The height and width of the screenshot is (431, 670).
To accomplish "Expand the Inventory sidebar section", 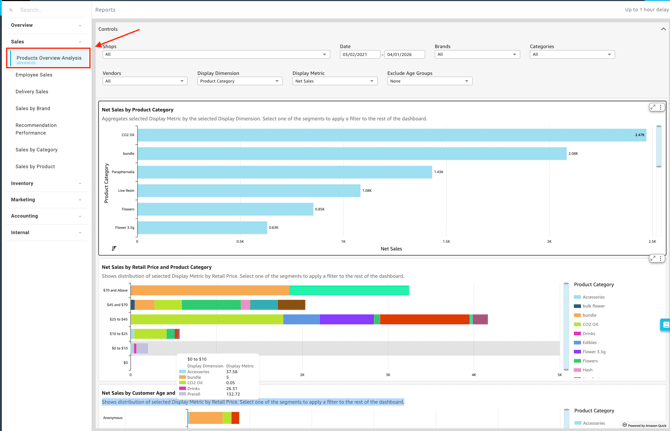I will tap(45, 183).
